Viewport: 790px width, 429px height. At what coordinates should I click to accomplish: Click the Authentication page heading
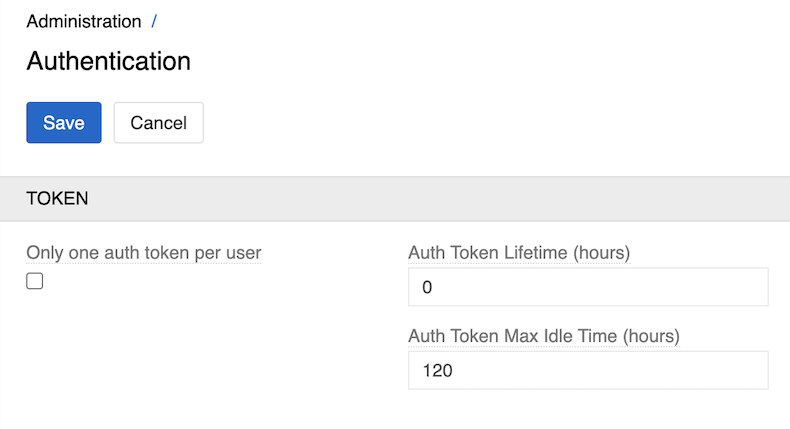click(108, 61)
